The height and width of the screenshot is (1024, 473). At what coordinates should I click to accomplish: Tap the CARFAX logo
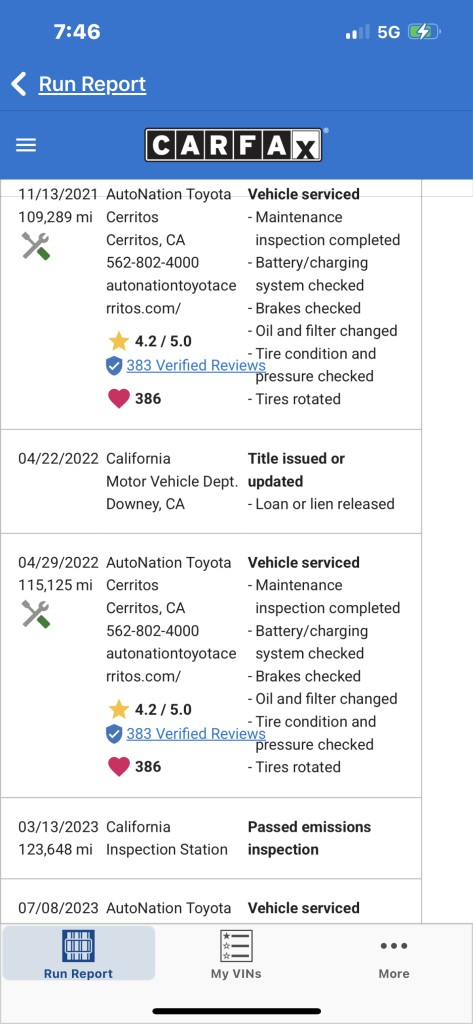coord(233,145)
